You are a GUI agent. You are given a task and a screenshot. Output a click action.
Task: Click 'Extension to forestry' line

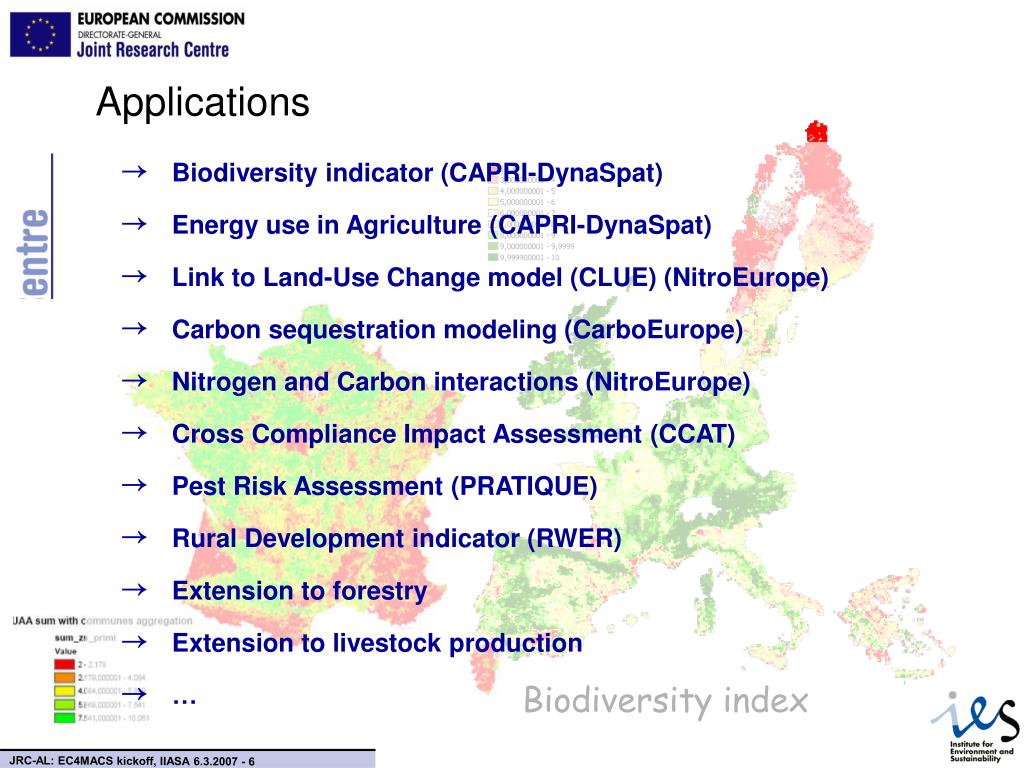coord(300,591)
